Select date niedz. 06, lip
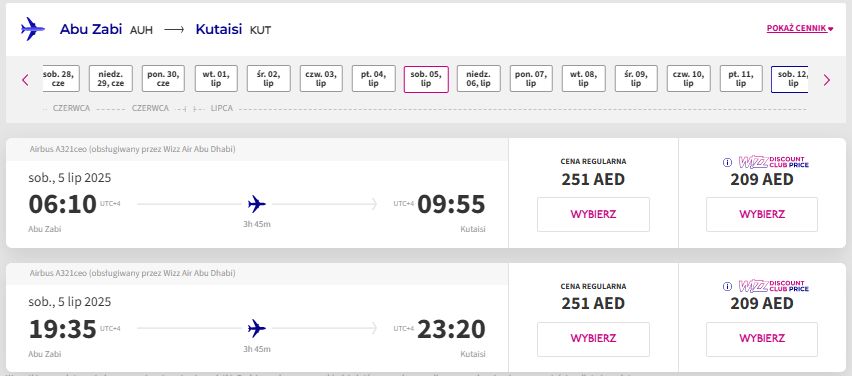Screen dimensions: 852x376 pos(478,79)
